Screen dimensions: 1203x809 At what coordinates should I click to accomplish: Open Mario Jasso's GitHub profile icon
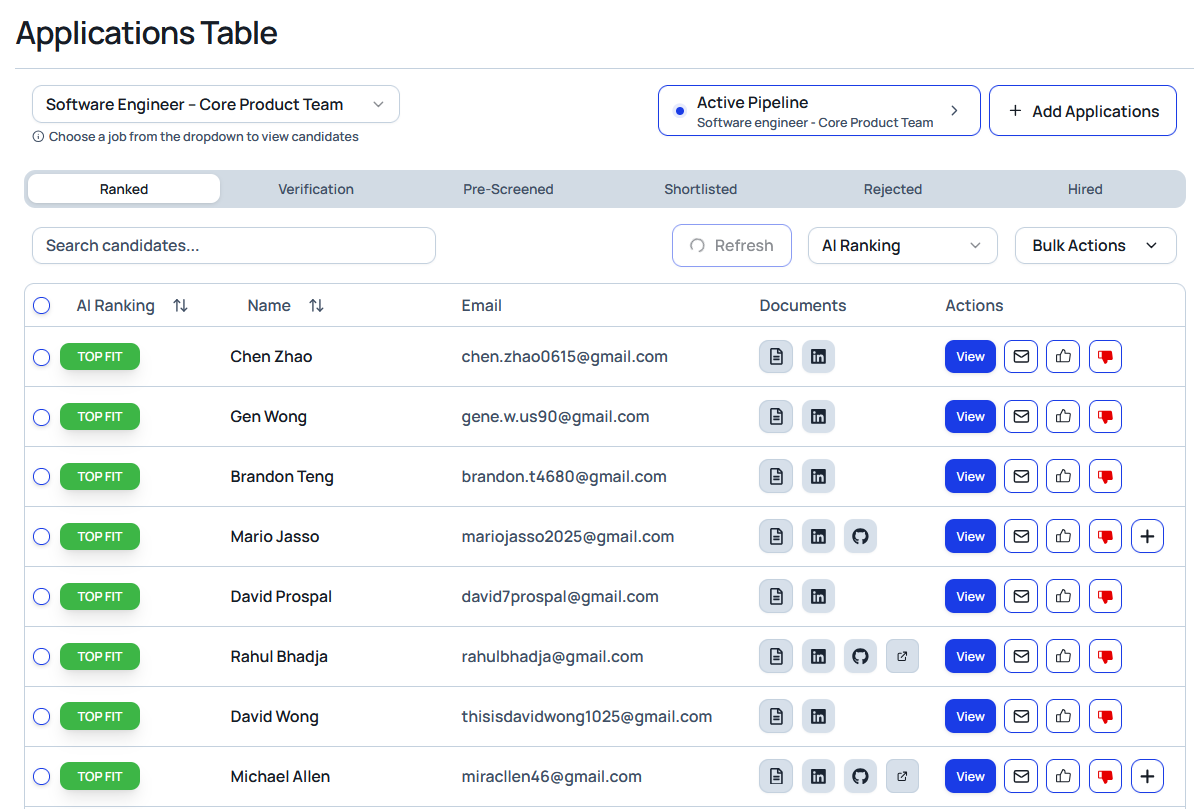tap(860, 537)
